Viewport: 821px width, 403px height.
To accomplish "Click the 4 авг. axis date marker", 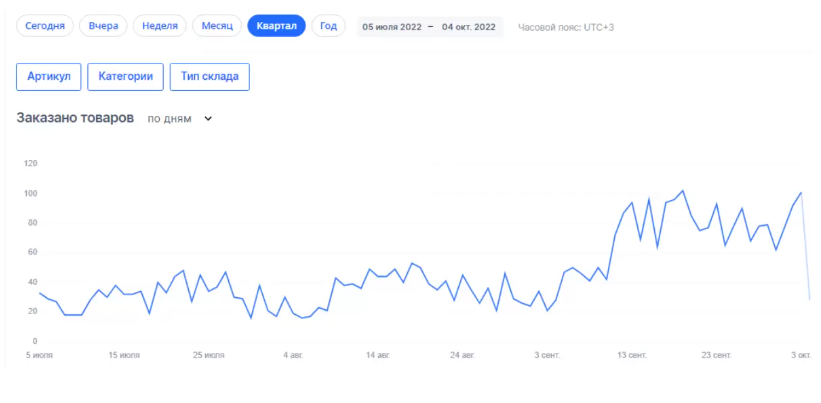I will click(293, 354).
